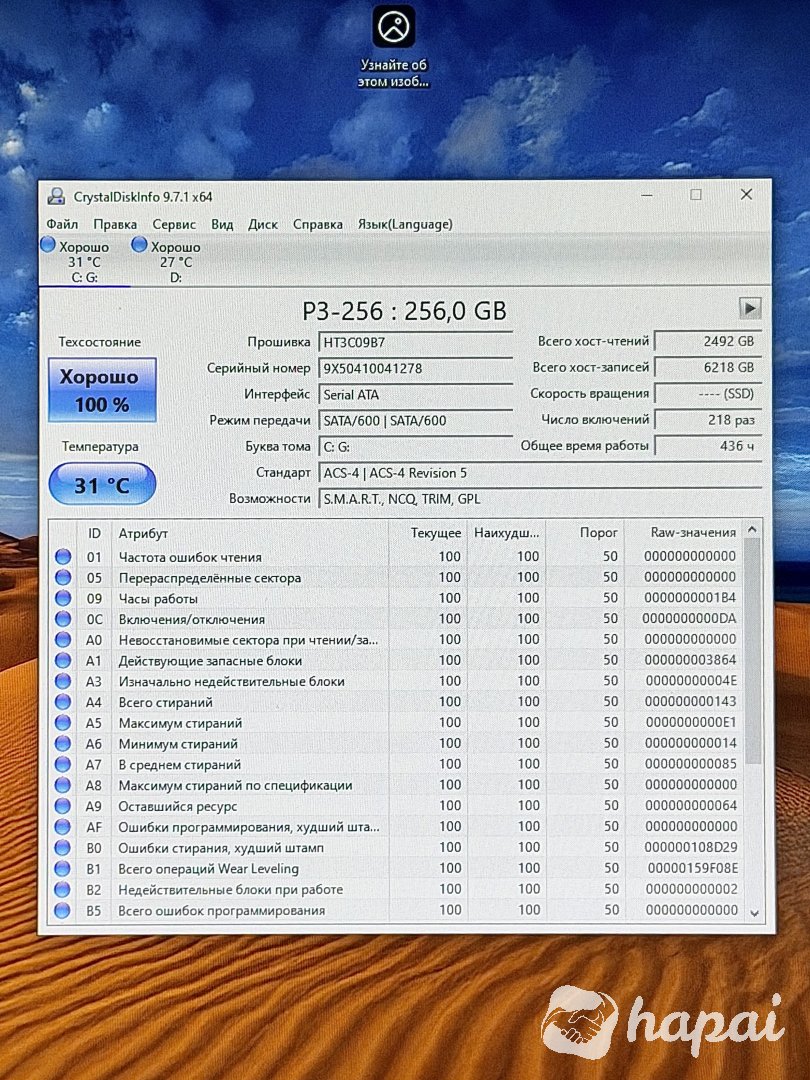This screenshot has height=1080, width=810.
Task: Click the rotation rate value ---- (SSD)
Action: [x=707, y=394]
